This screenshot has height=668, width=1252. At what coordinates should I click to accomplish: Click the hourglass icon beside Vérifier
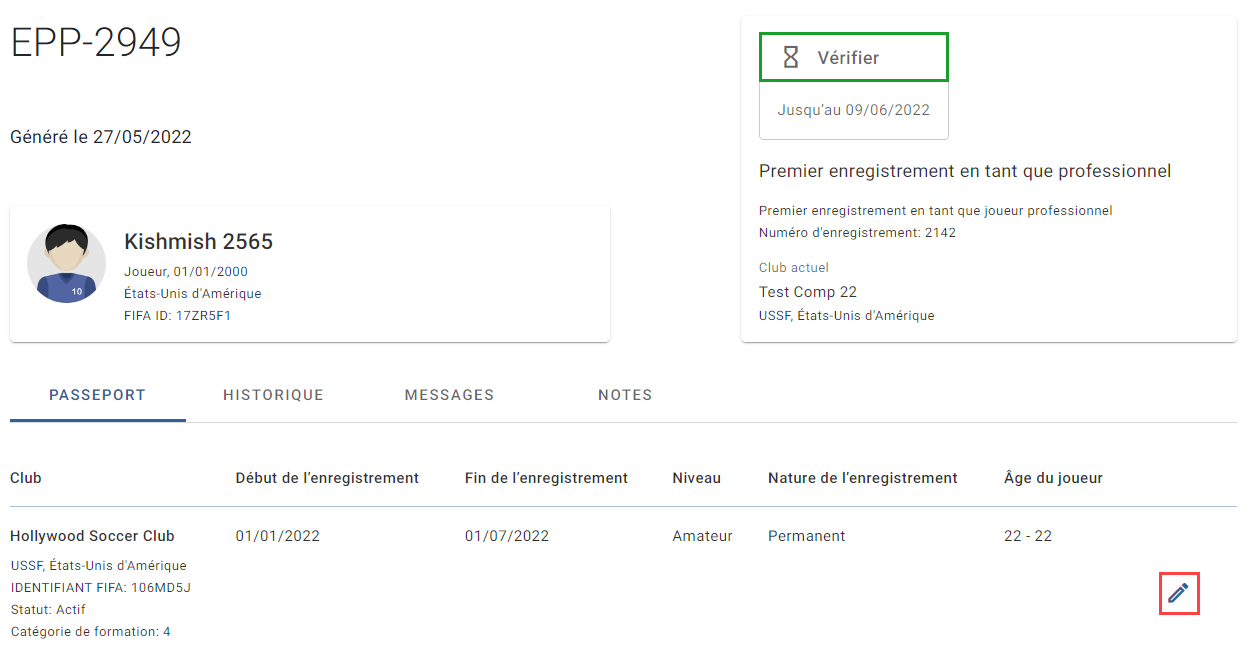pos(790,58)
